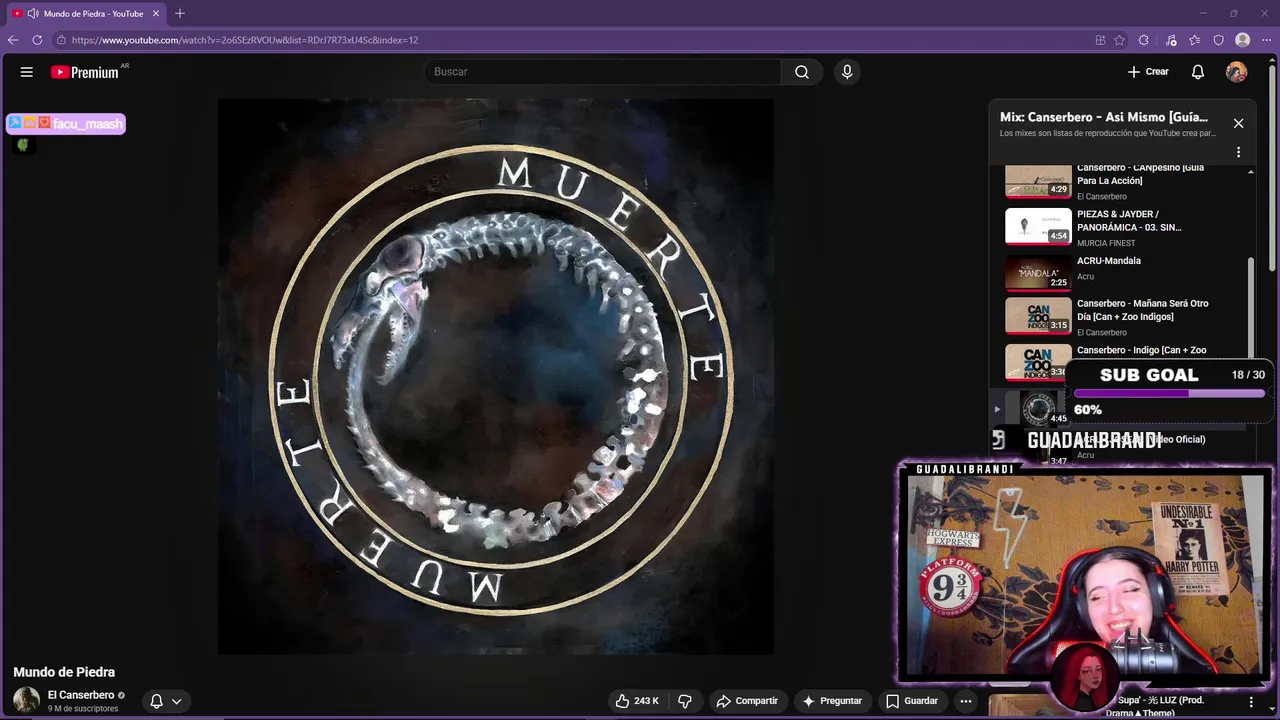Open the browser profile avatar
This screenshot has width=1280, height=720.
coord(1242,40)
